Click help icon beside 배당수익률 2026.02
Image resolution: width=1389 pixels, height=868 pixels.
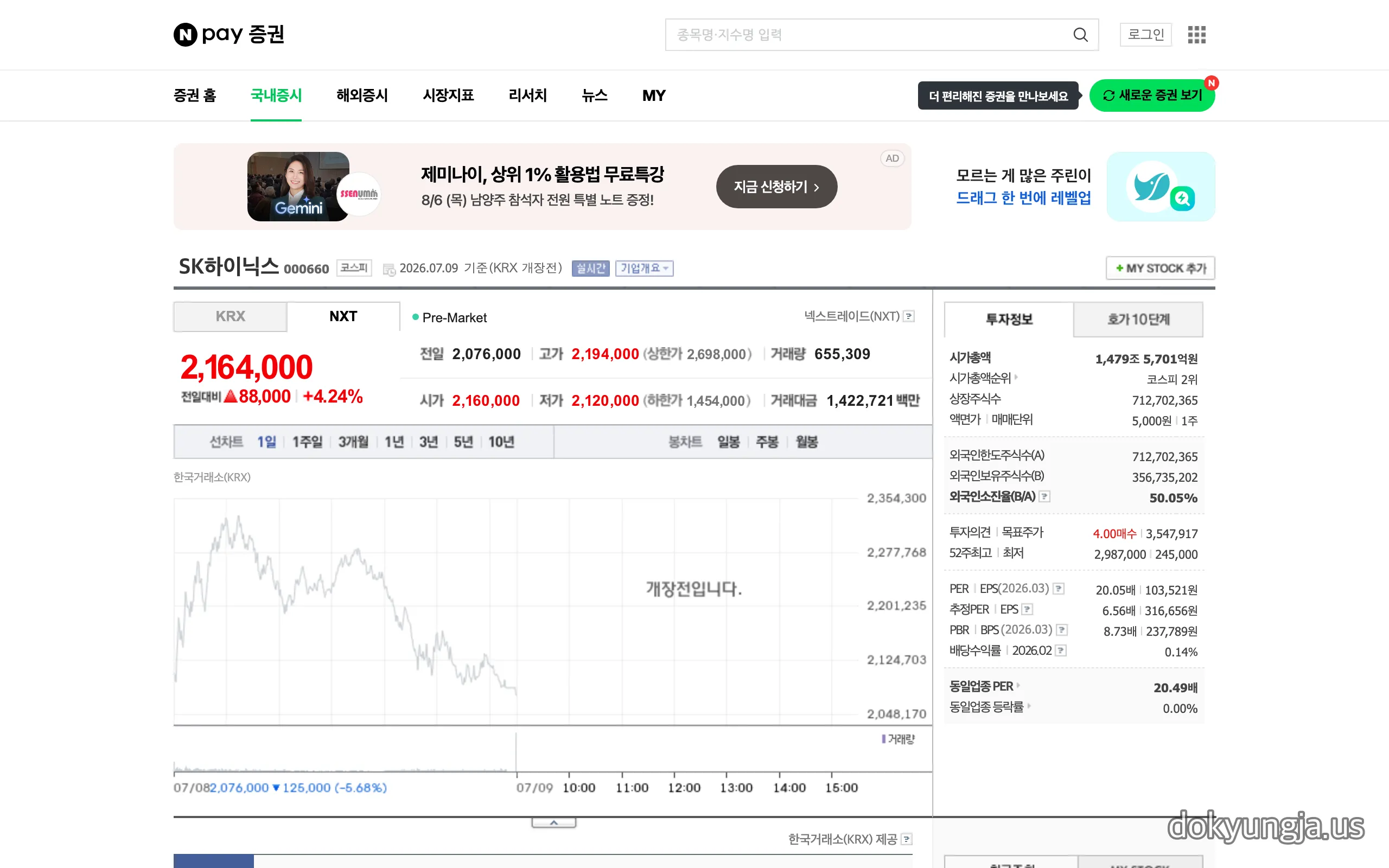point(1061,650)
